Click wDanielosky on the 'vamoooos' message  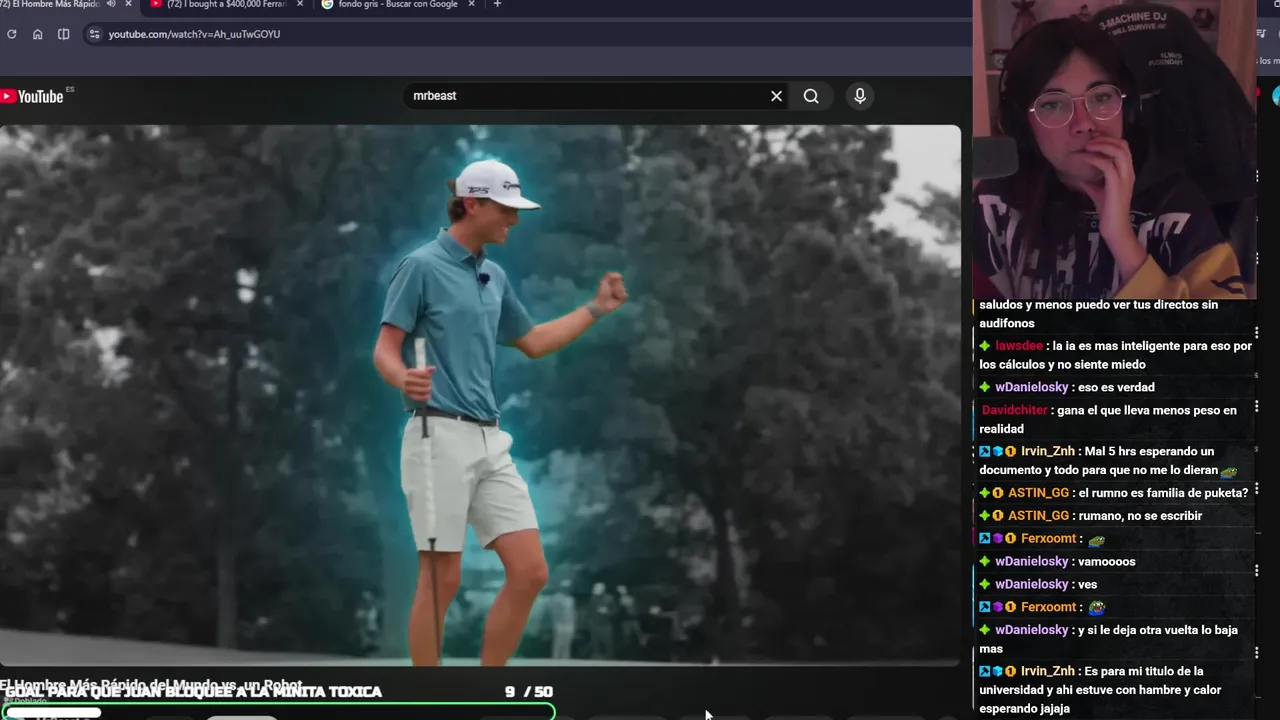click(x=1032, y=562)
